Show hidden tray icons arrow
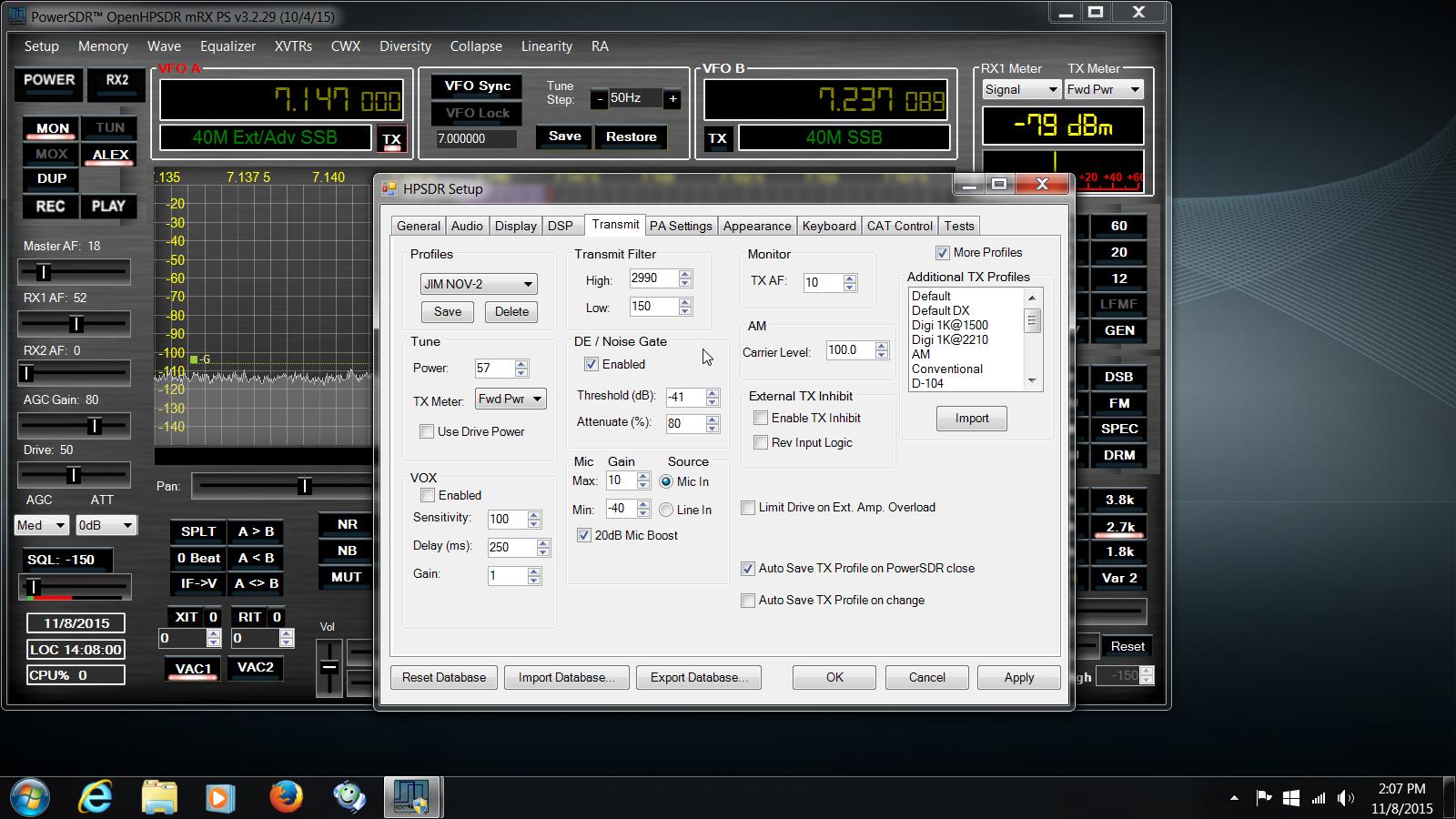 [x=1234, y=798]
